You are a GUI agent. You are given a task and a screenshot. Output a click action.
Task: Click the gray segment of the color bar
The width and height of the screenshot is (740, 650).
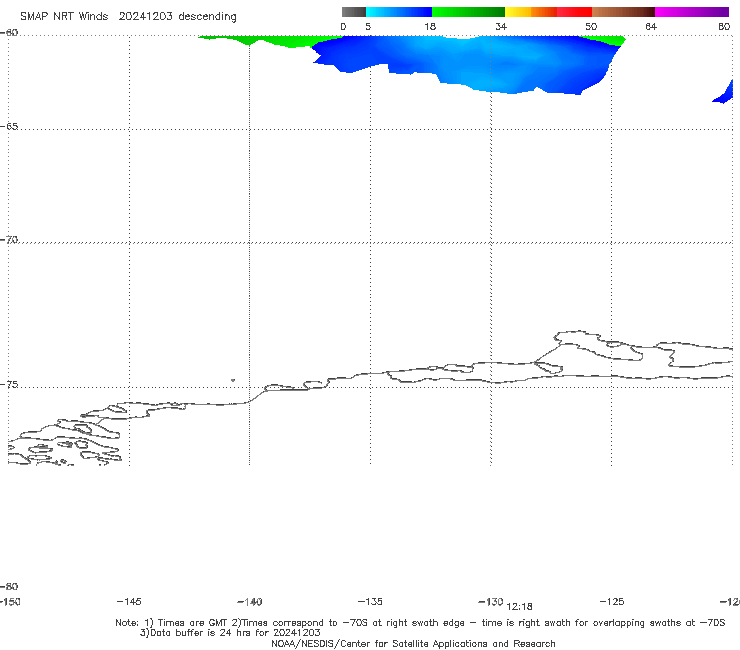353,12
